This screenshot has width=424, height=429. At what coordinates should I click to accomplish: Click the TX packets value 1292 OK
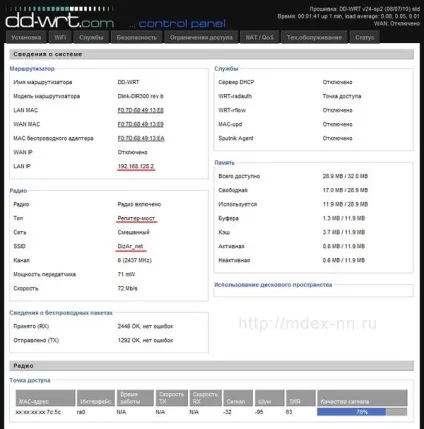click(145, 340)
